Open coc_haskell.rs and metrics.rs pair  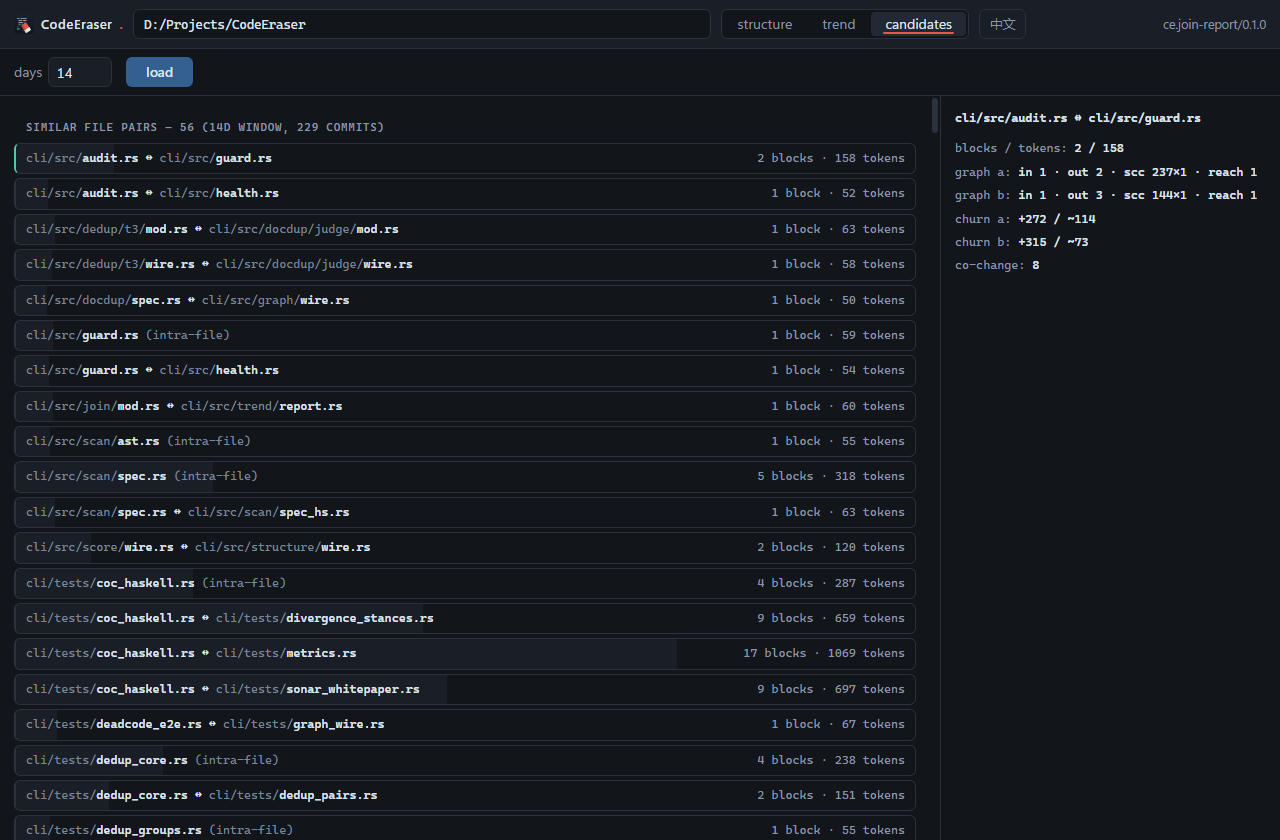pyautogui.click(x=465, y=653)
